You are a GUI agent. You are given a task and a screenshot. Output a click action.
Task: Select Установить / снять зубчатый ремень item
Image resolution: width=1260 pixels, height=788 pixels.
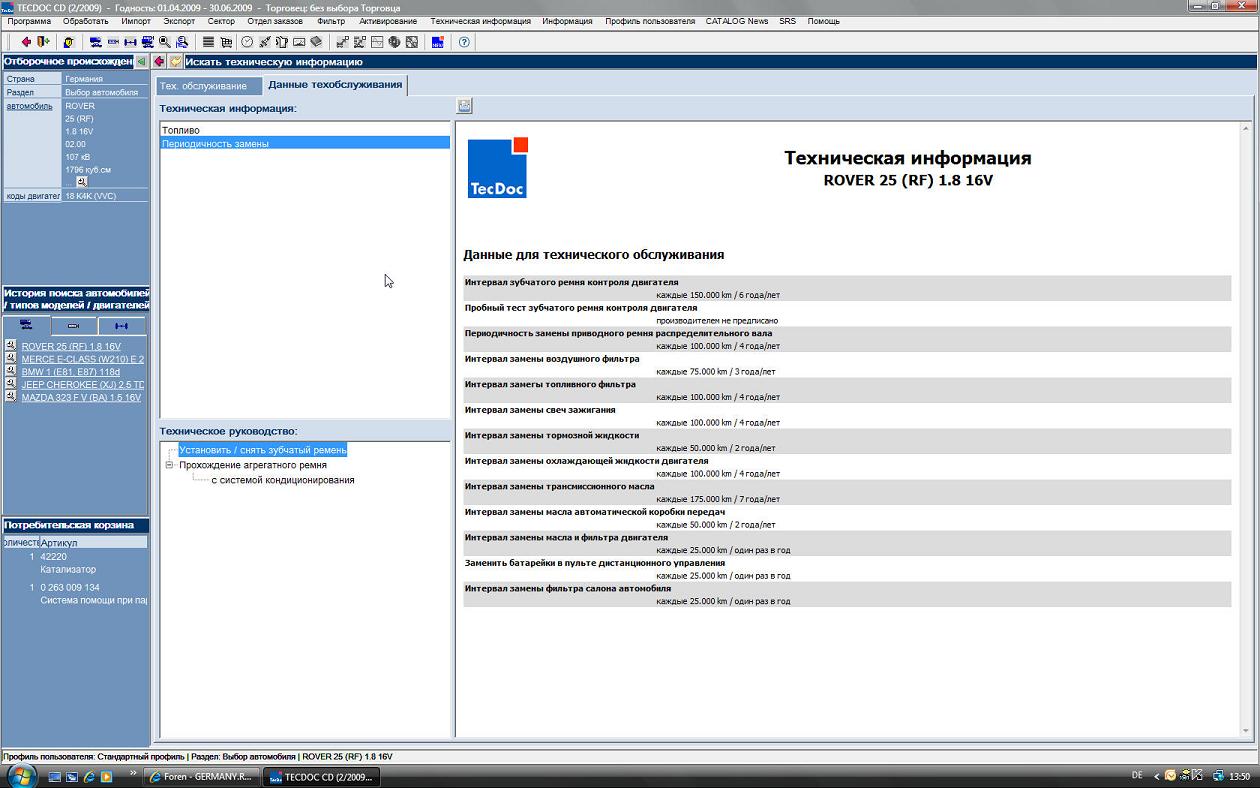coord(262,450)
